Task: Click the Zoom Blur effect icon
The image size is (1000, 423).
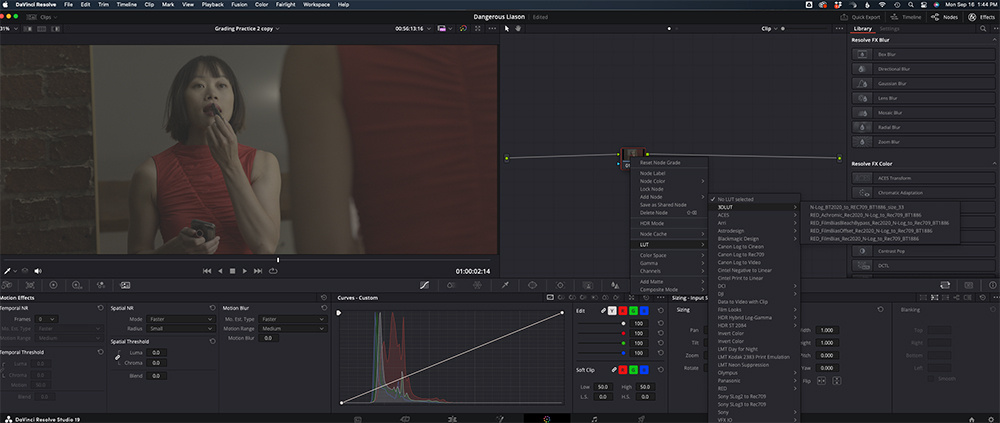Action: pos(862,142)
